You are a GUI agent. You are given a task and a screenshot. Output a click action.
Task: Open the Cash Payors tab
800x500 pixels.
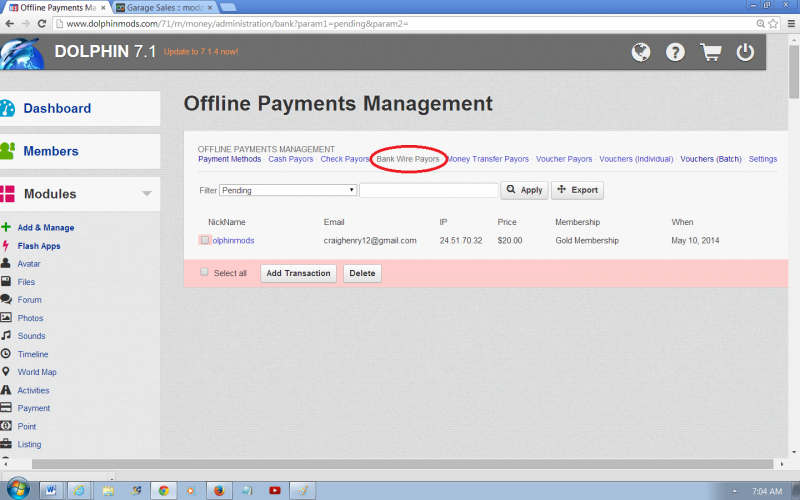pyautogui.click(x=291, y=159)
